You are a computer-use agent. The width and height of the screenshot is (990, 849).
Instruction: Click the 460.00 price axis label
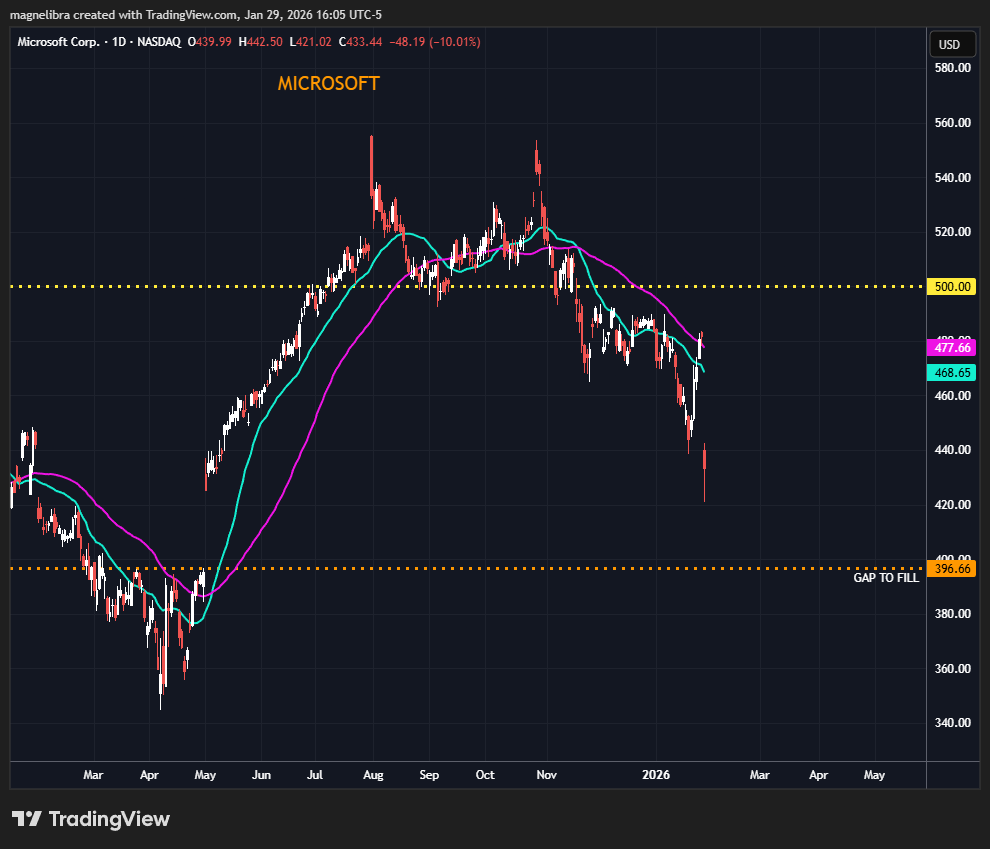[x=952, y=396]
